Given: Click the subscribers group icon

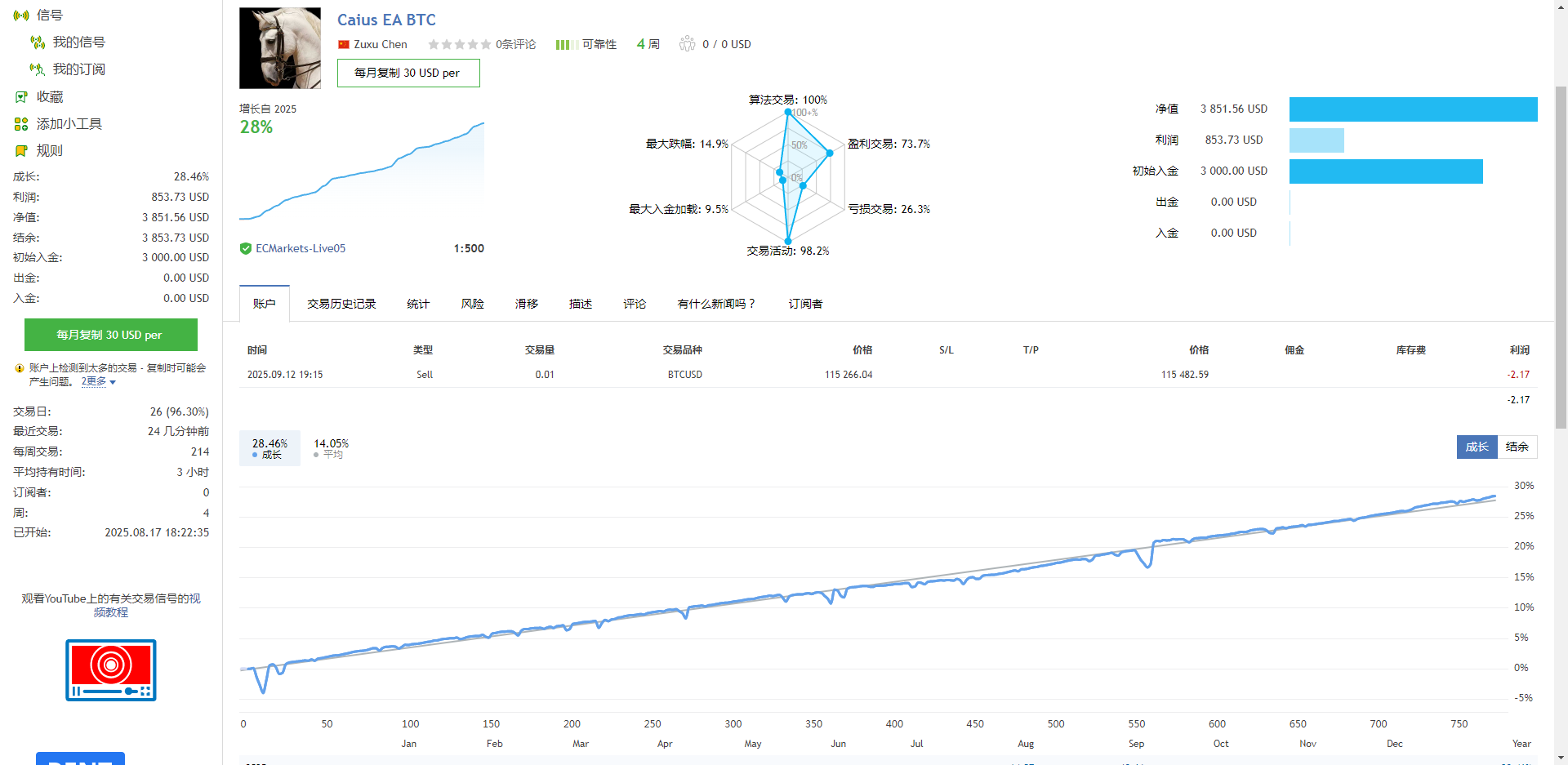Looking at the screenshot, I should [688, 44].
